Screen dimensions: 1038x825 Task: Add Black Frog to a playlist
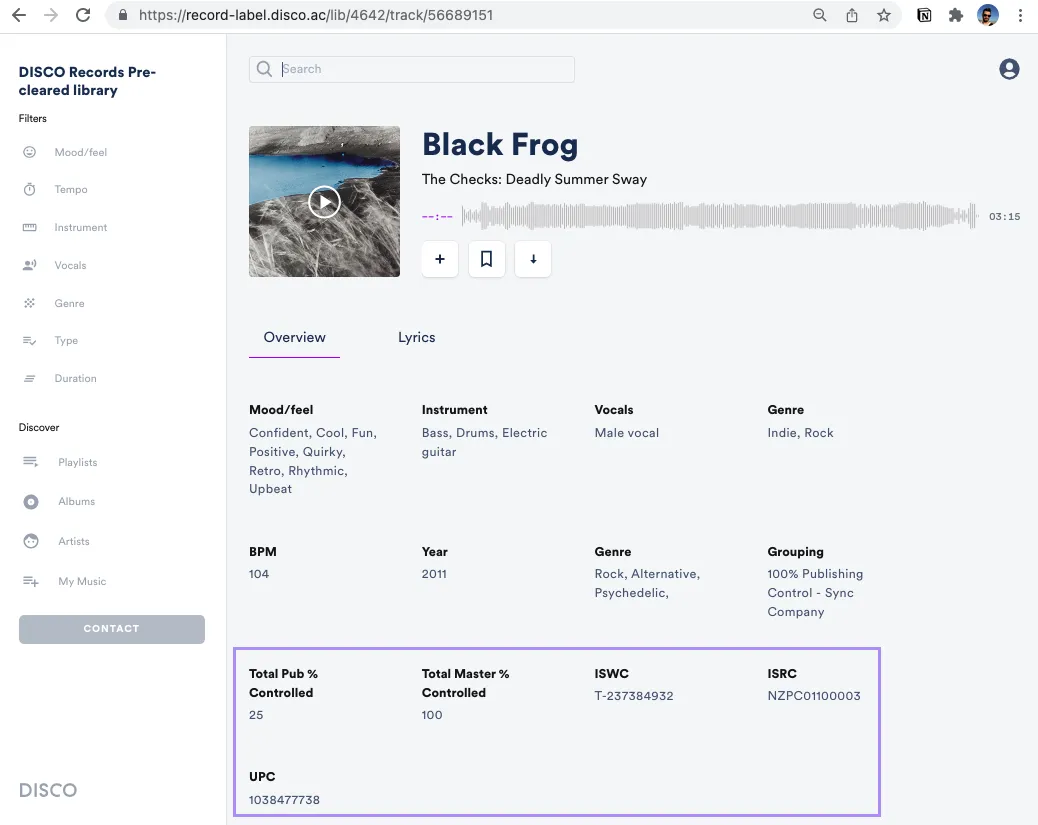click(440, 259)
